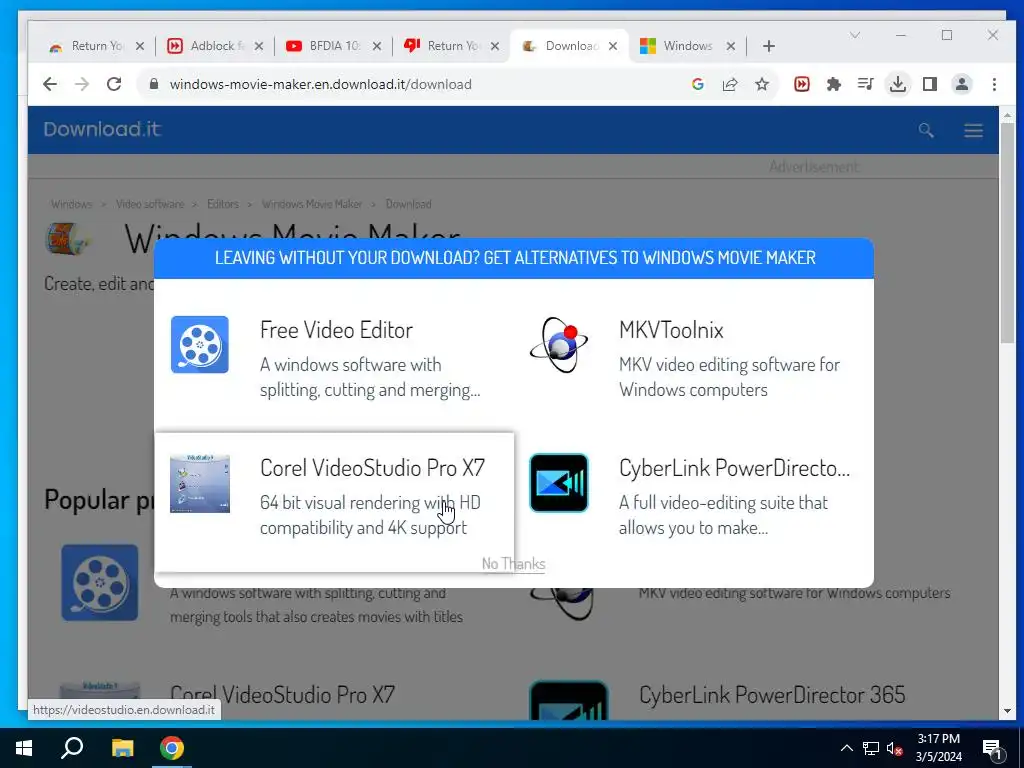Close the Windows tab
This screenshot has width=1024, height=768.
pyautogui.click(x=731, y=46)
